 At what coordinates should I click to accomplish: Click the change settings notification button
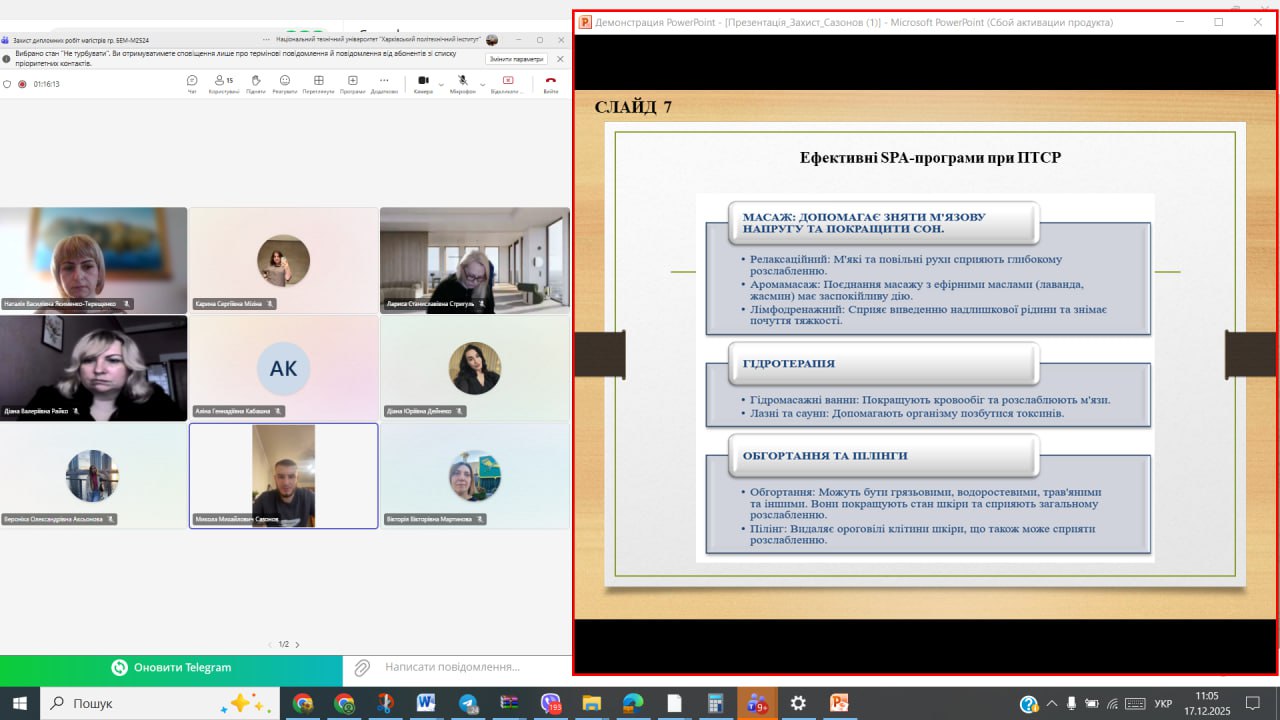(516, 59)
